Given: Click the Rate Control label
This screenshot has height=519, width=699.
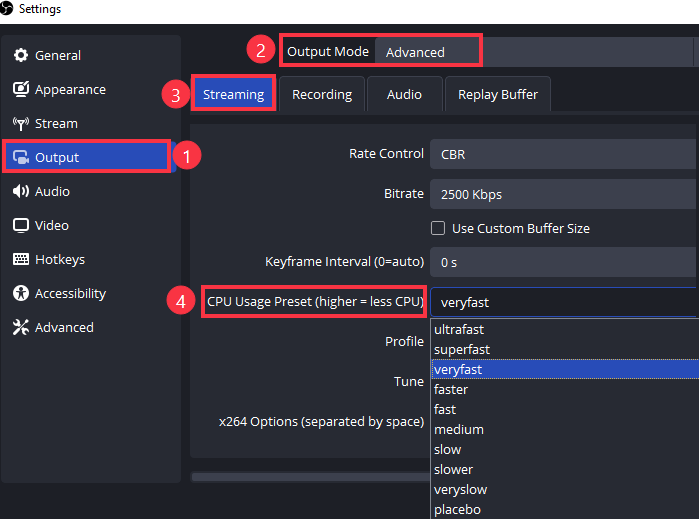Looking at the screenshot, I should point(386,153).
